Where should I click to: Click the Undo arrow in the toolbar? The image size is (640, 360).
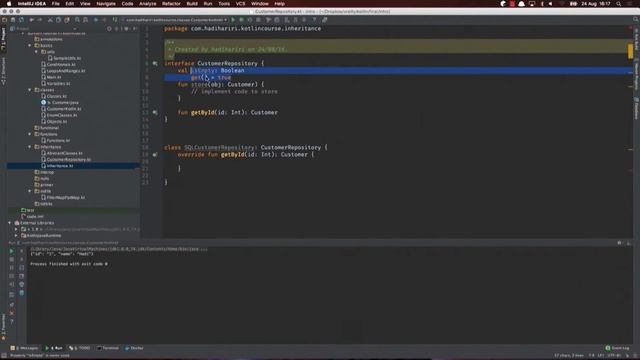click(x=32, y=20)
